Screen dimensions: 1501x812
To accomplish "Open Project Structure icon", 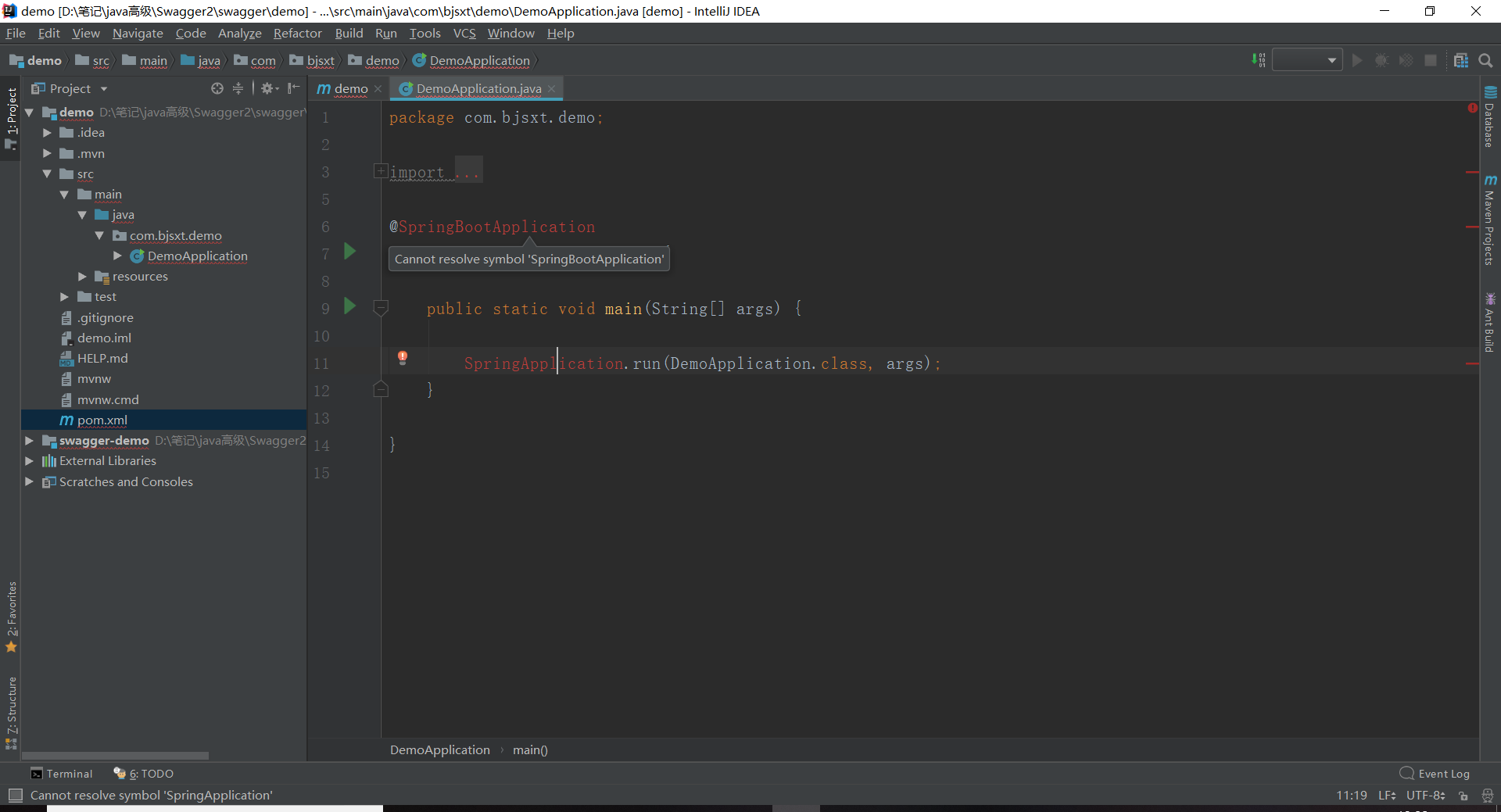I will 1460,60.
